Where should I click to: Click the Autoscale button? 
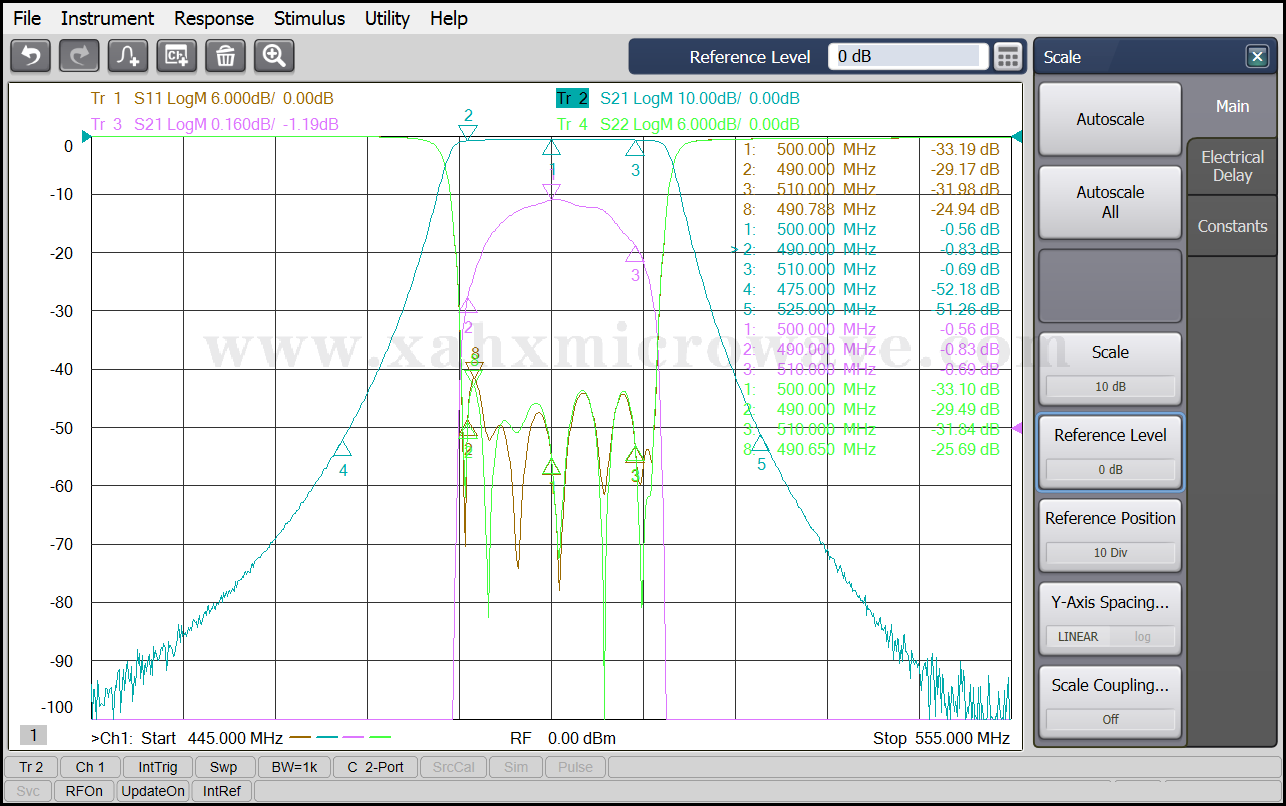coord(1110,119)
